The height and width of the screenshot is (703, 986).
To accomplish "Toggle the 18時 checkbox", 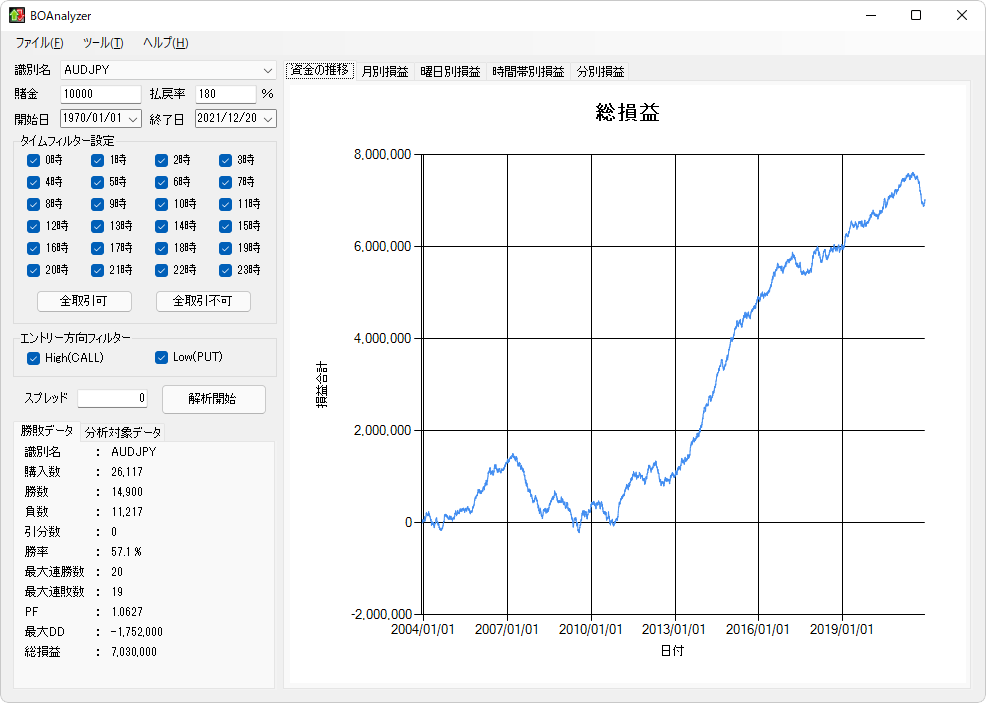I will 162,248.
